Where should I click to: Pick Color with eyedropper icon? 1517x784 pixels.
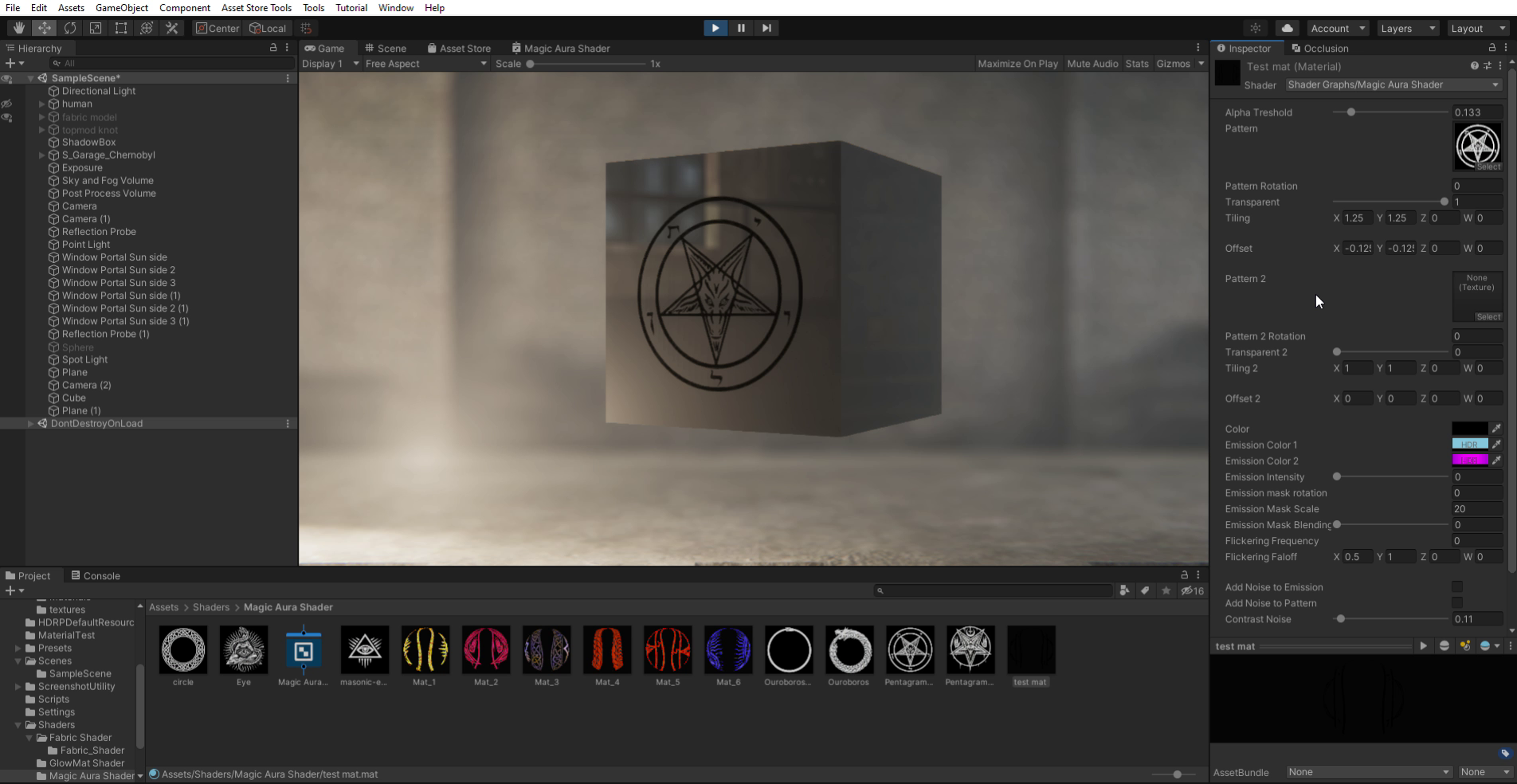[1496, 429]
